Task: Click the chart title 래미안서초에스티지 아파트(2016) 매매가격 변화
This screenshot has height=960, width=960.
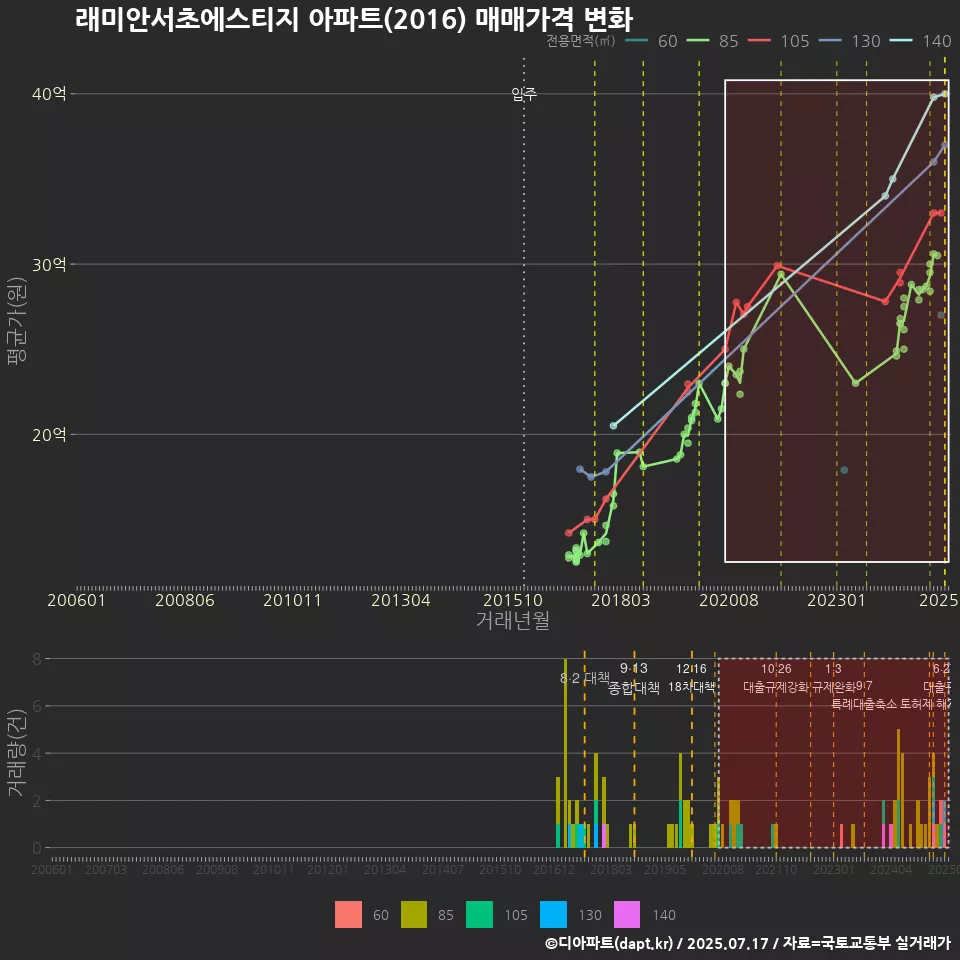Action: pos(354,19)
